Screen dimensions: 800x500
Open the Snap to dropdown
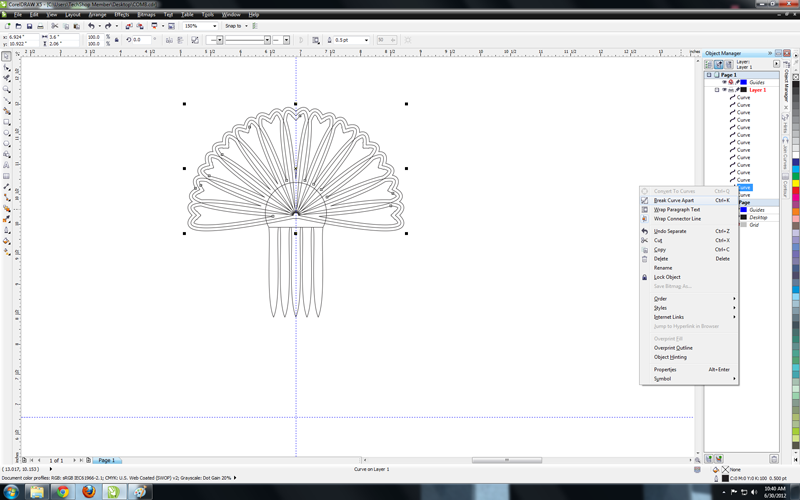point(246,26)
